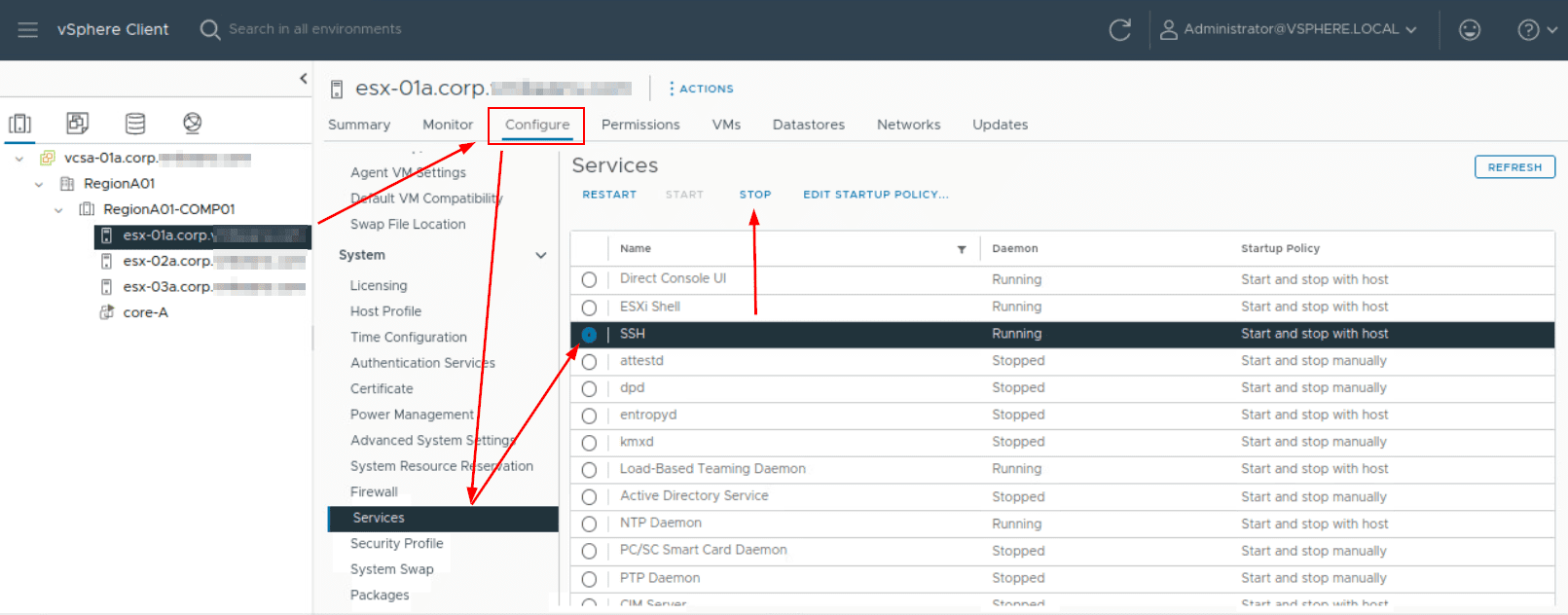Open Licensing settings
This screenshot has height=615, width=1568.
click(379, 286)
